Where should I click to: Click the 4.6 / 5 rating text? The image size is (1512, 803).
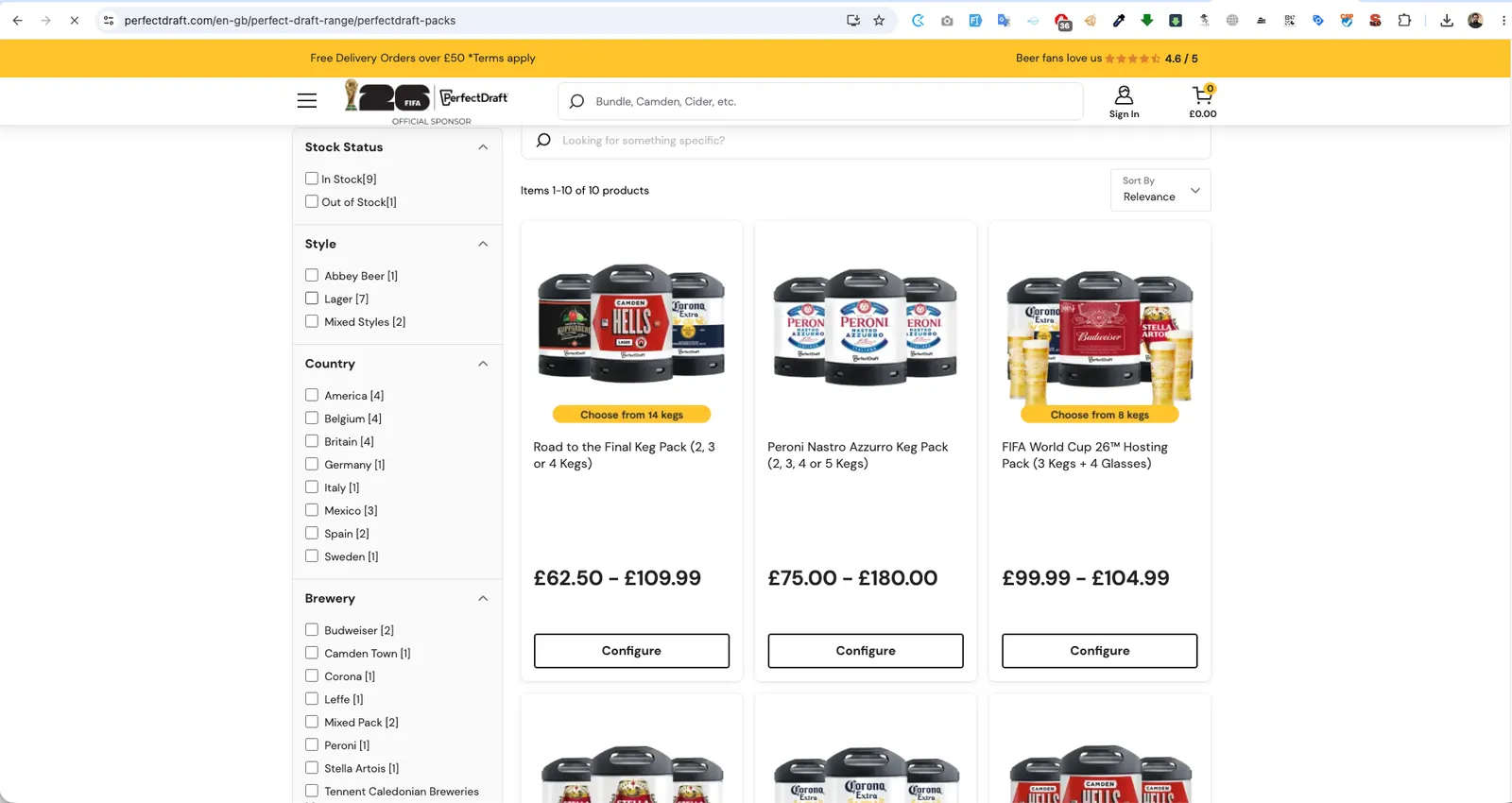(1181, 59)
